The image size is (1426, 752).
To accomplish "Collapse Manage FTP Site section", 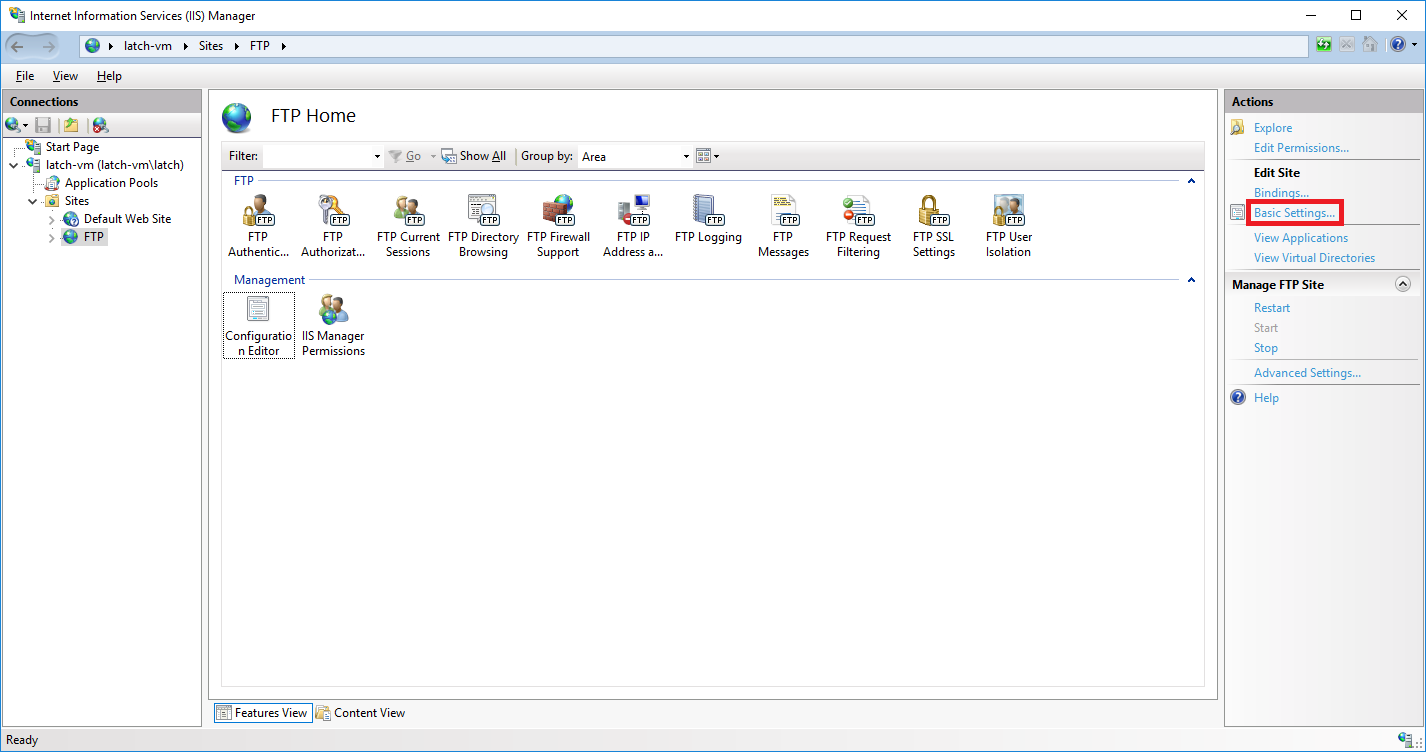I will [x=1403, y=285].
